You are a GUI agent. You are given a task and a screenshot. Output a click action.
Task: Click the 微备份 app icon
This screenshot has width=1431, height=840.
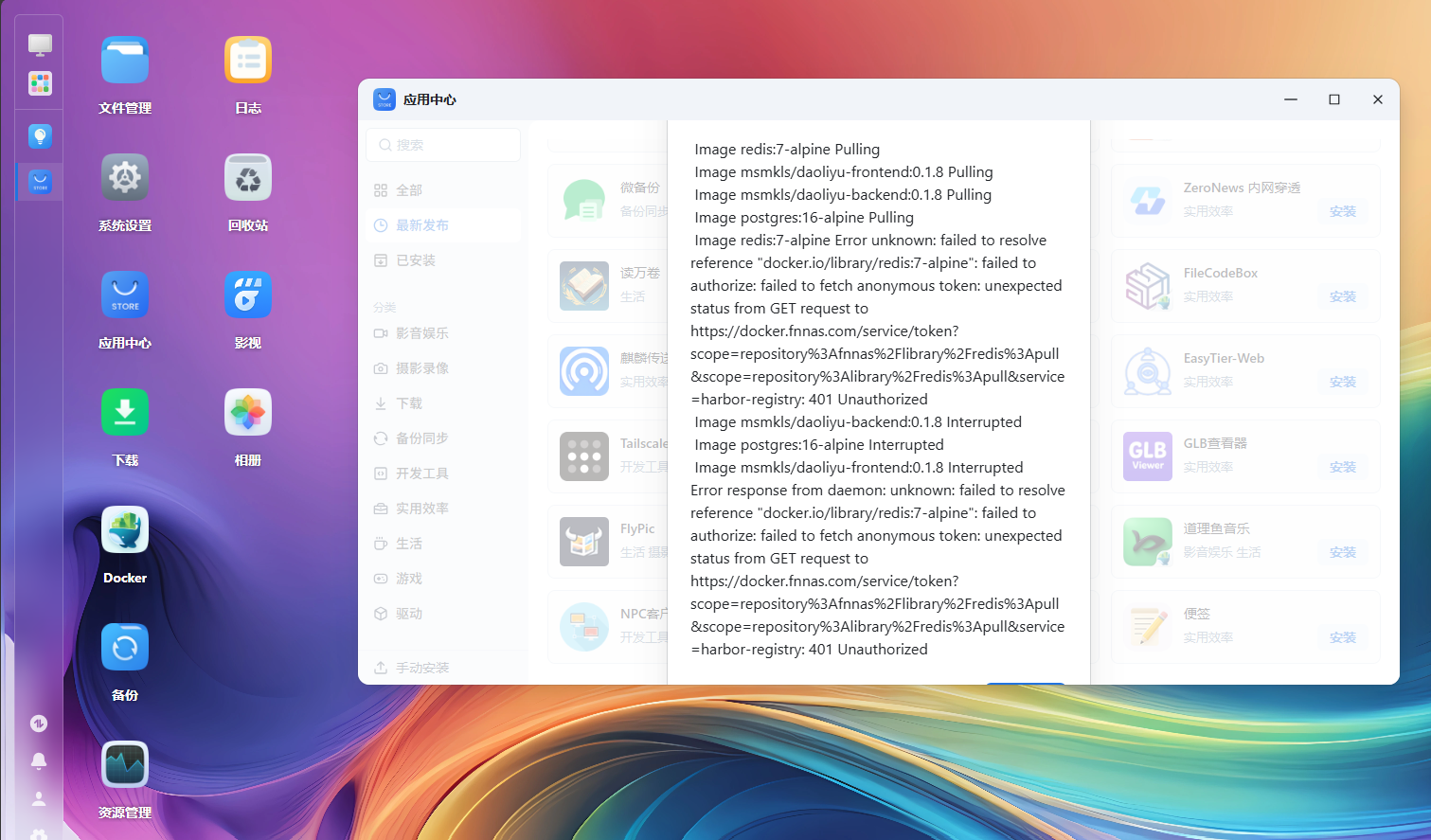[x=584, y=201]
